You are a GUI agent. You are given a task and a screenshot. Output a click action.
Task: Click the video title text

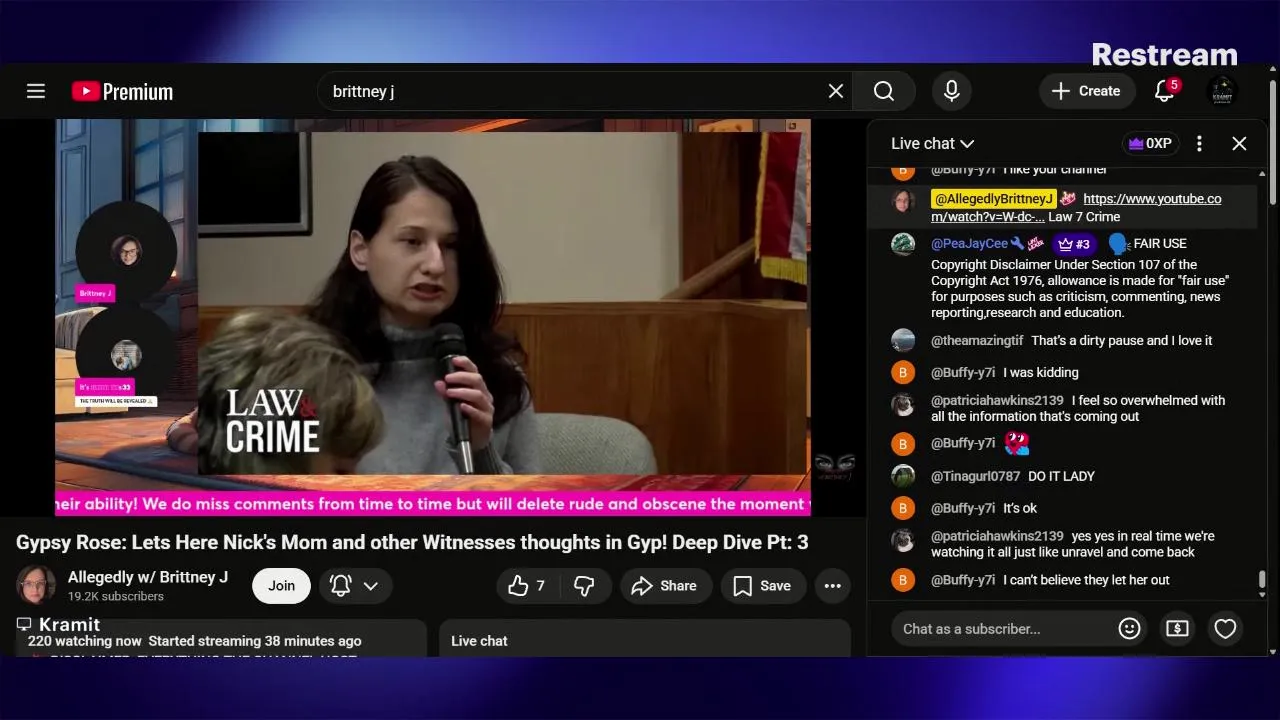[x=412, y=543]
